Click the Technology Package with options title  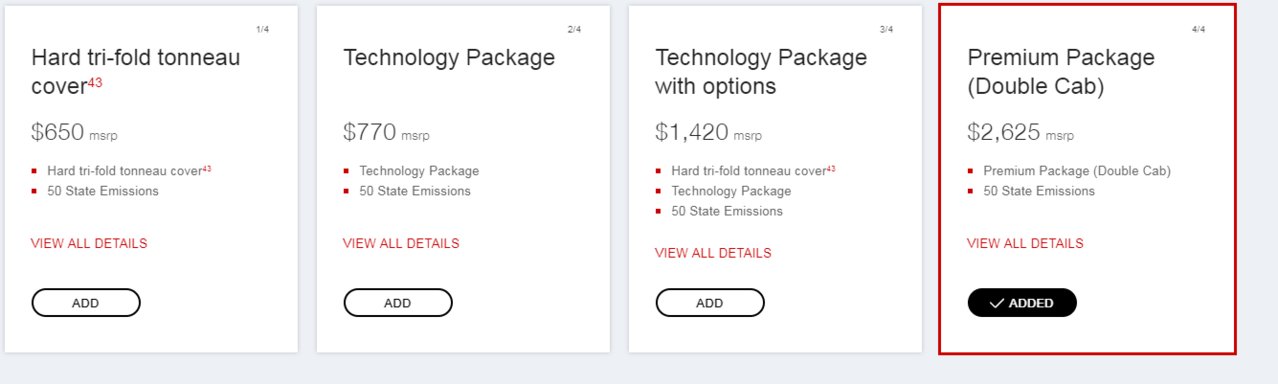(x=761, y=72)
